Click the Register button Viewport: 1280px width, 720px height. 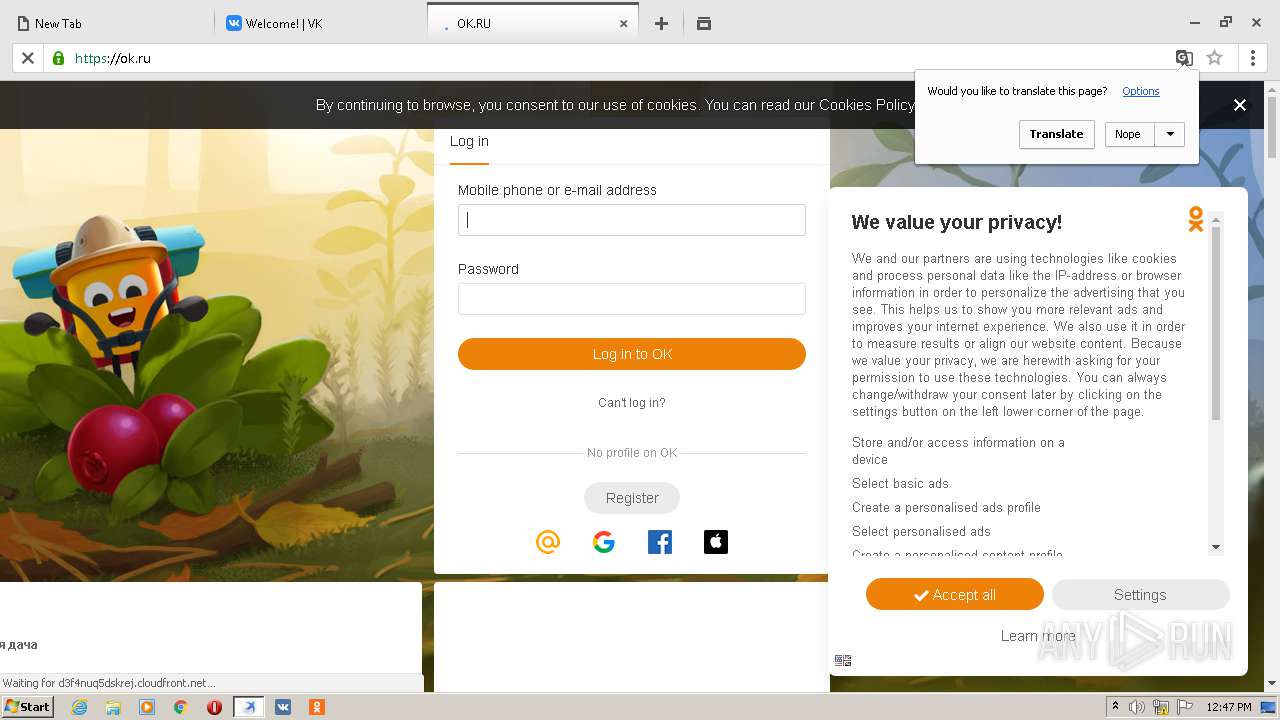(632, 498)
